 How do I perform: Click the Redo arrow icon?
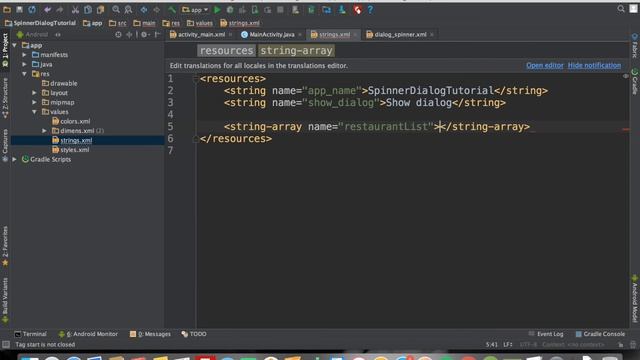click(x=60, y=9)
